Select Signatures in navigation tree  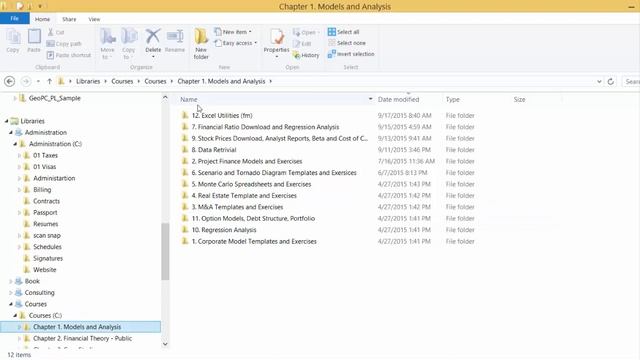pos(48,258)
